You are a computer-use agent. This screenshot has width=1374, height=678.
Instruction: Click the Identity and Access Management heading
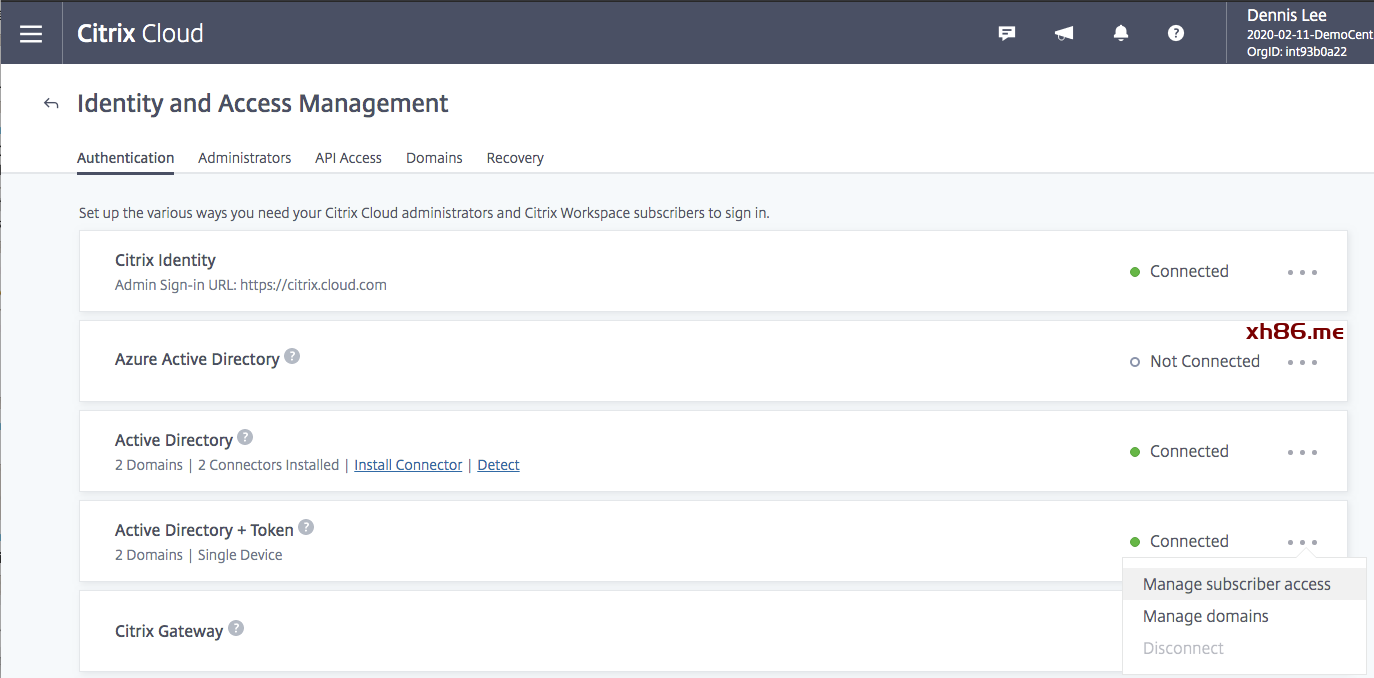[x=263, y=103]
